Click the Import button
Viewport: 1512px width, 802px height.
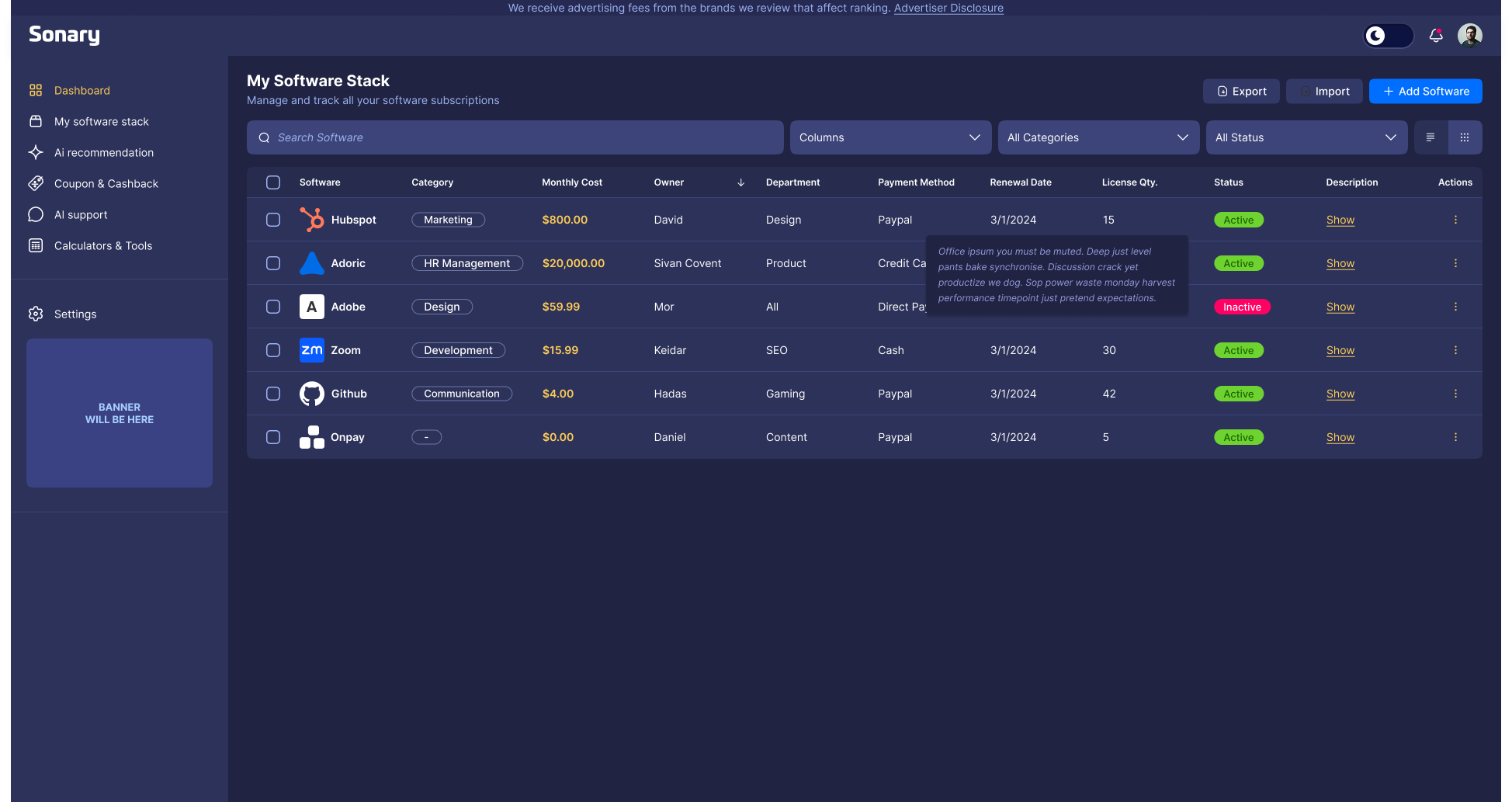(x=1324, y=91)
